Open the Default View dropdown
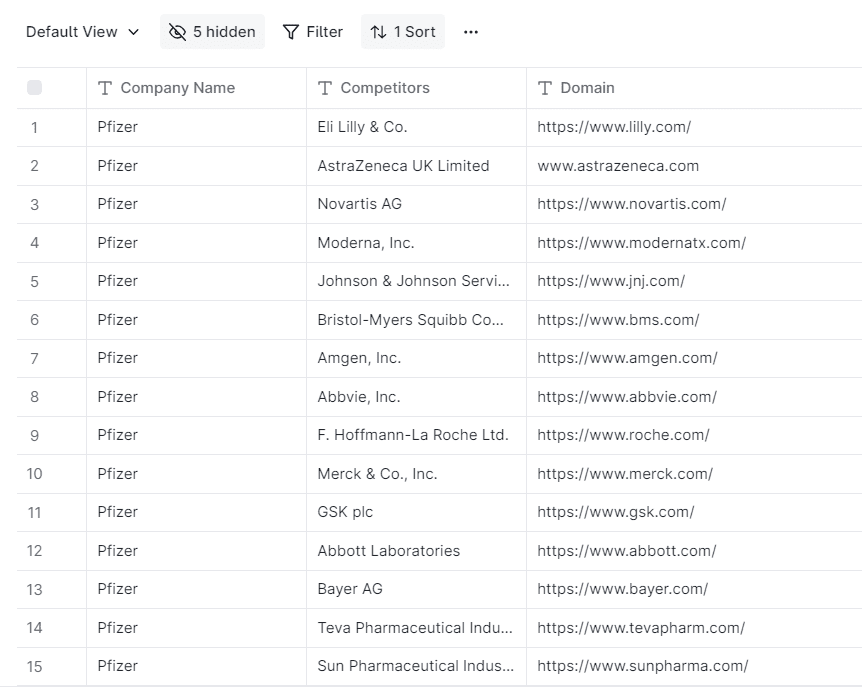The height and width of the screenshot is (696, 862). click(x=82, y=32)
